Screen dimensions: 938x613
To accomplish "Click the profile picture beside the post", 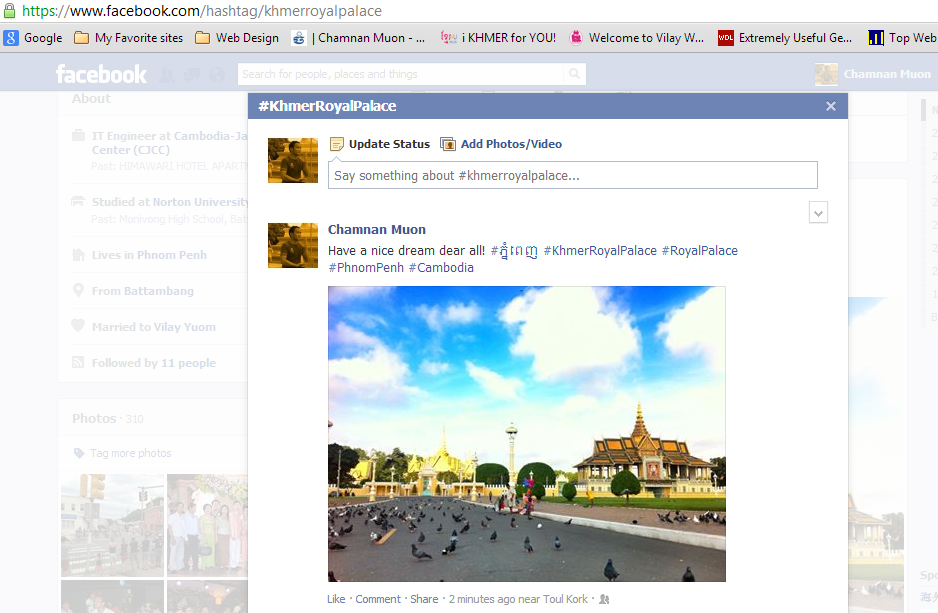I will pyautogui.click(x=293, y=245).
